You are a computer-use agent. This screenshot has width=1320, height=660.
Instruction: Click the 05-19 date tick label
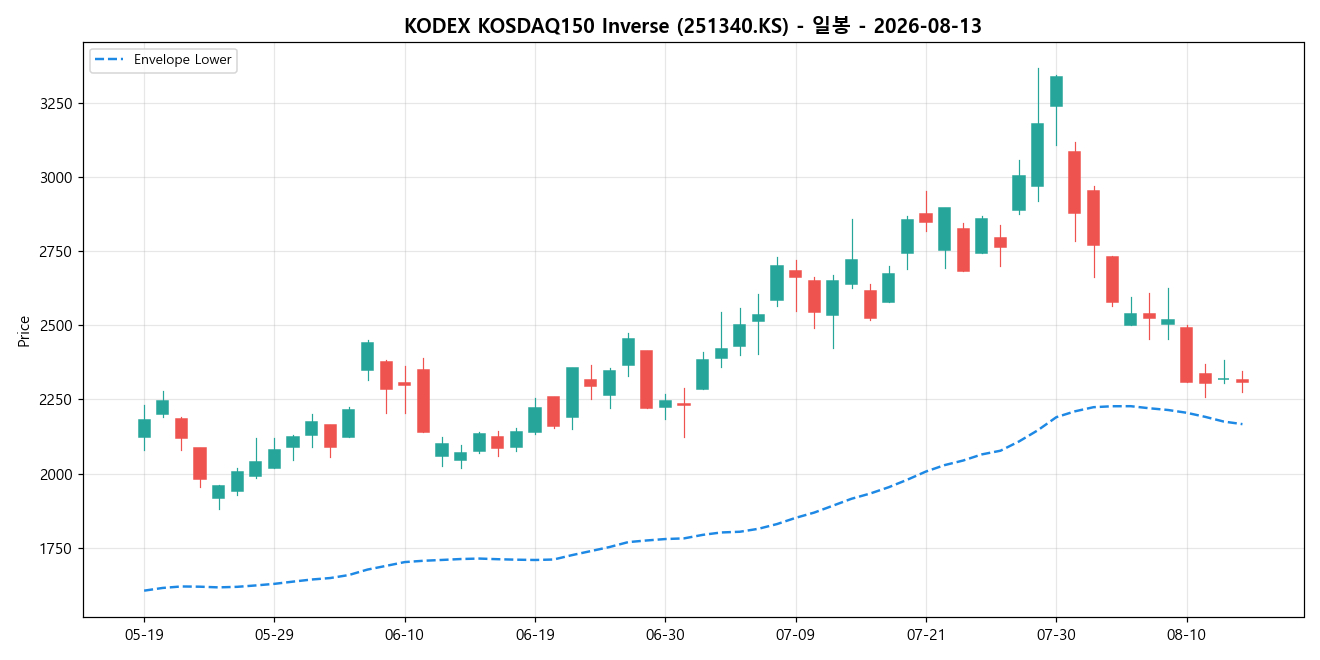coord(144,636)
